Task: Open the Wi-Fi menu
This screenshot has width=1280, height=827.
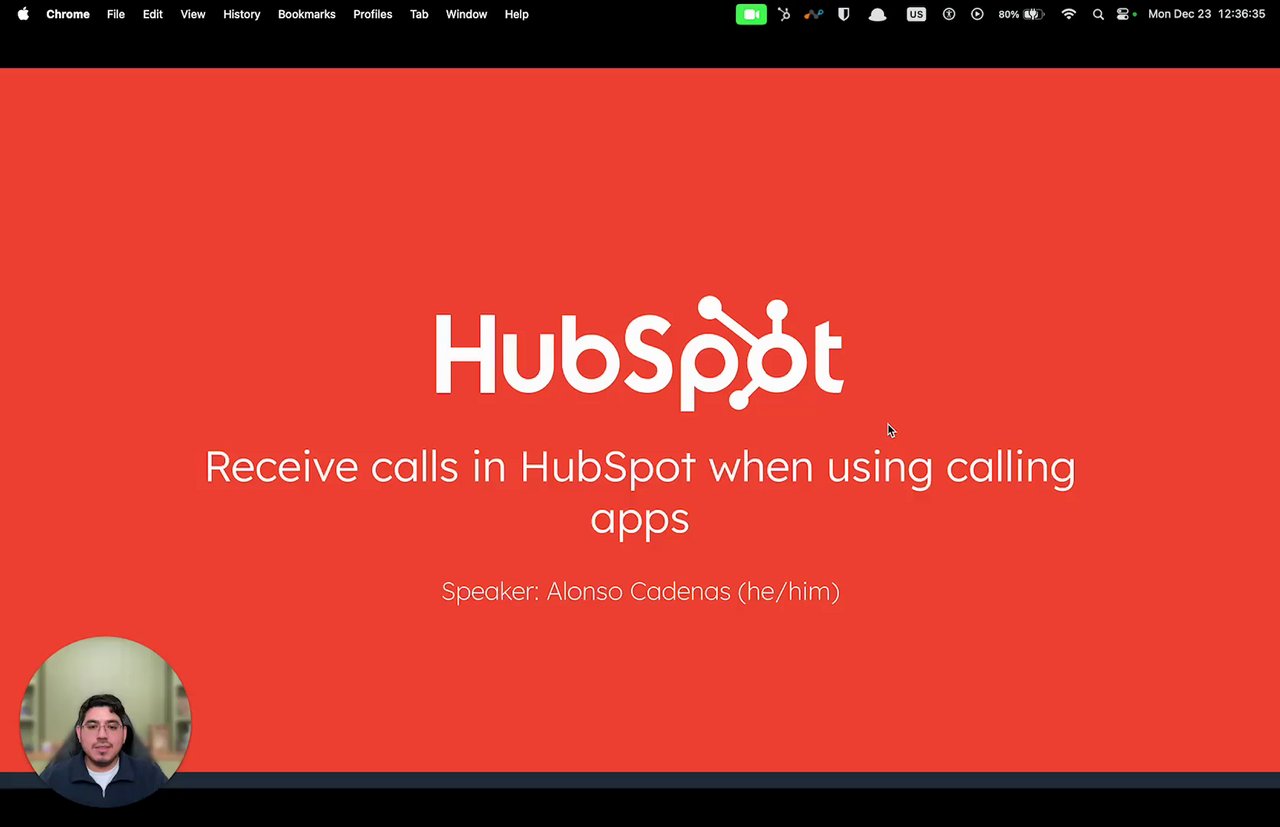Action: [1069, 14]
